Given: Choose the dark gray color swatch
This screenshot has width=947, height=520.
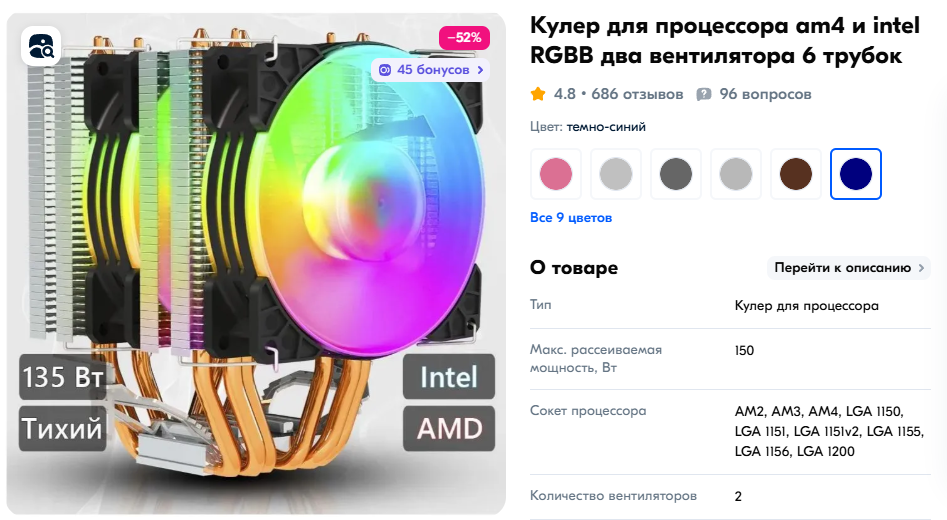Looking at the screenshot, I should tap(676, 174).
